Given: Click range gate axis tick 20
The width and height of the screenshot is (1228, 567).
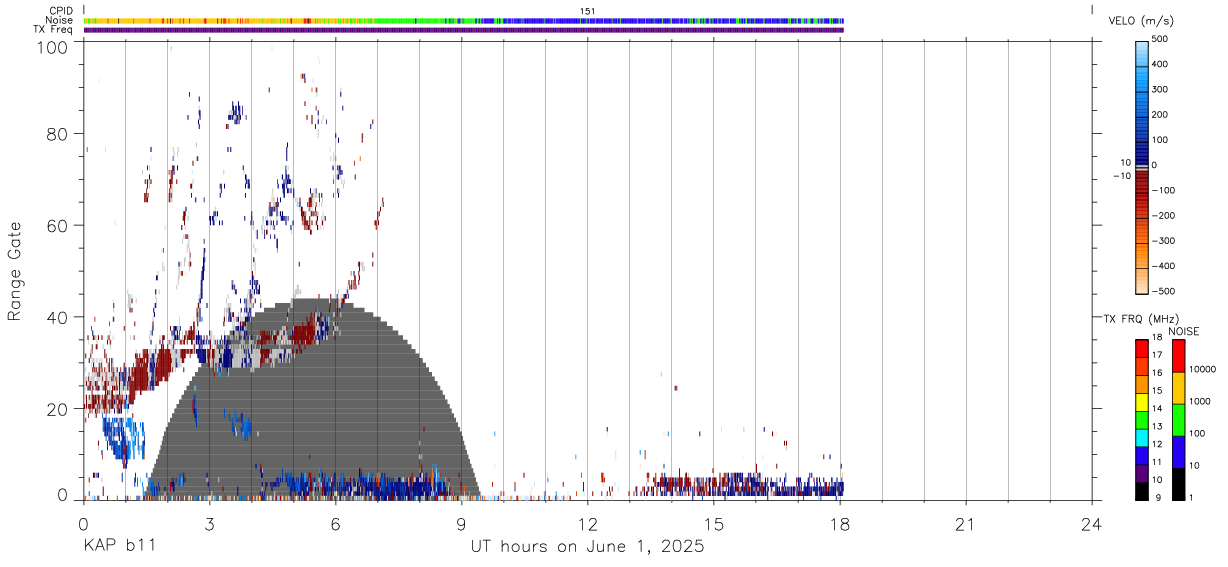Looking at the screenshot, I should coord(57,409).
